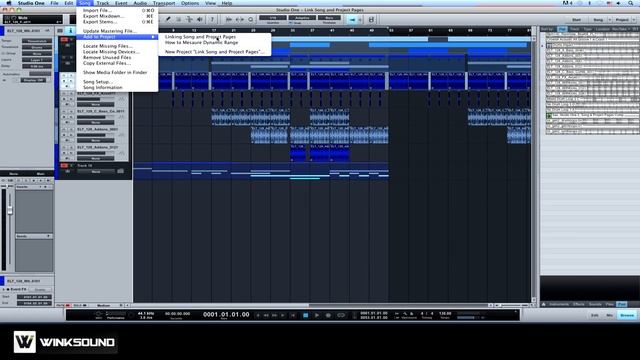Select the Listen (speaker) tool in toolbar
The image size is (640, 360).
(200, 19)
